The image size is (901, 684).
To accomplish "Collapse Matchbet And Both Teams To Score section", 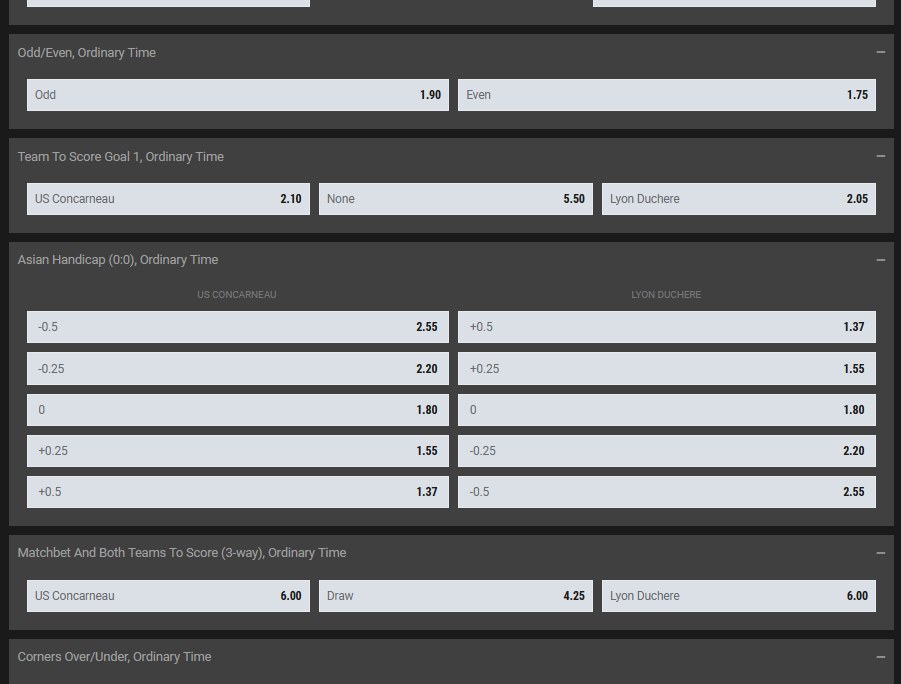I will click(880, 553).
